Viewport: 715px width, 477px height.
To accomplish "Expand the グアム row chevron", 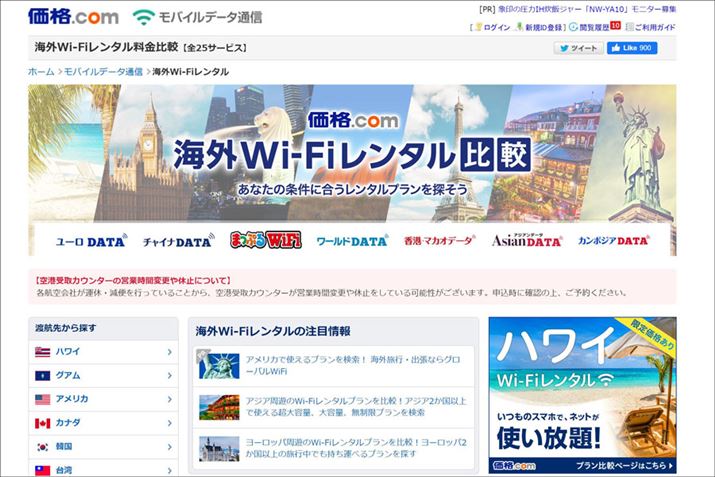I will tap(170, 376).
